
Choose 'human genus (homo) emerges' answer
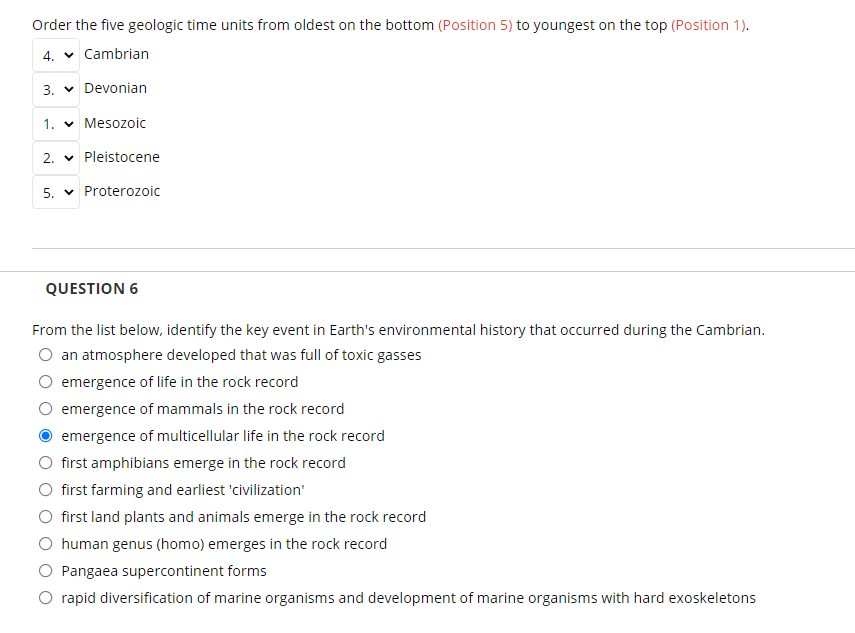tap(46, 543)
